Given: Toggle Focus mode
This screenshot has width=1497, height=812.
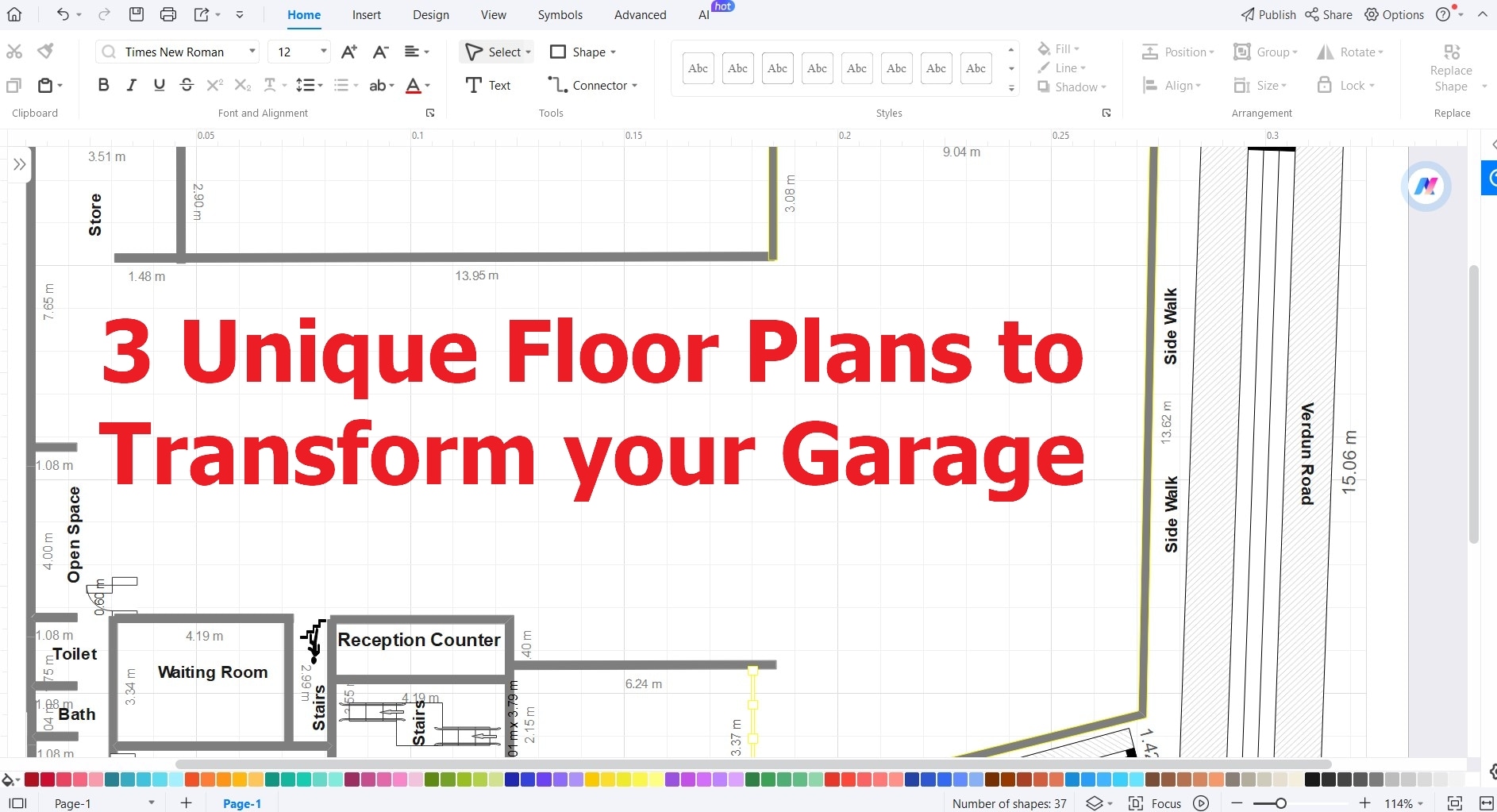Looking at the screenshot, I should point(1155,803).
